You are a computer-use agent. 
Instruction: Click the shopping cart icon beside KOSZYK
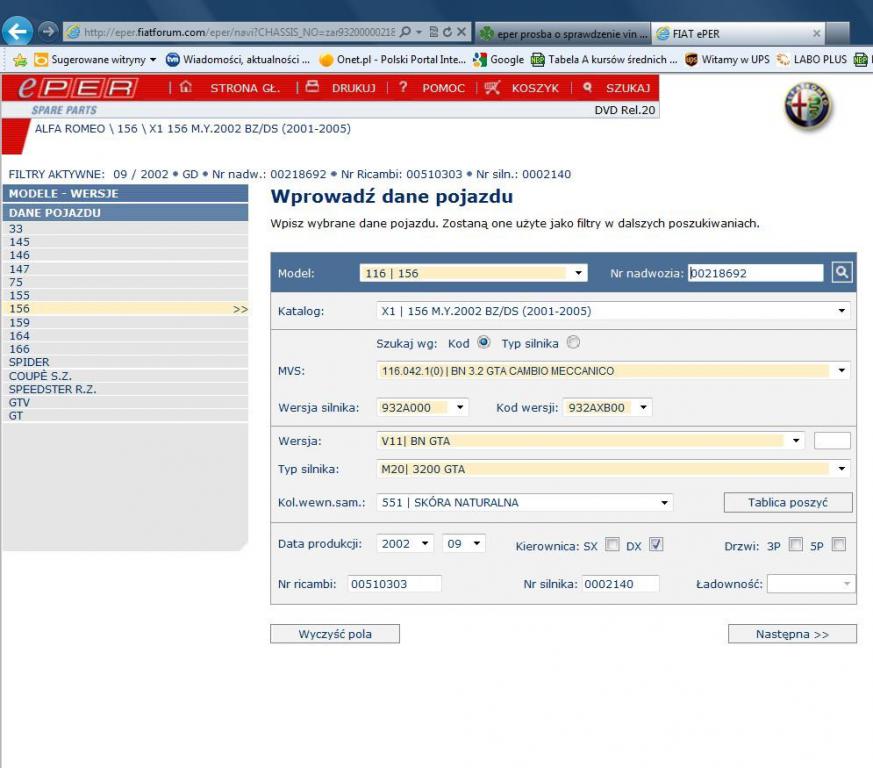(492, 87)
